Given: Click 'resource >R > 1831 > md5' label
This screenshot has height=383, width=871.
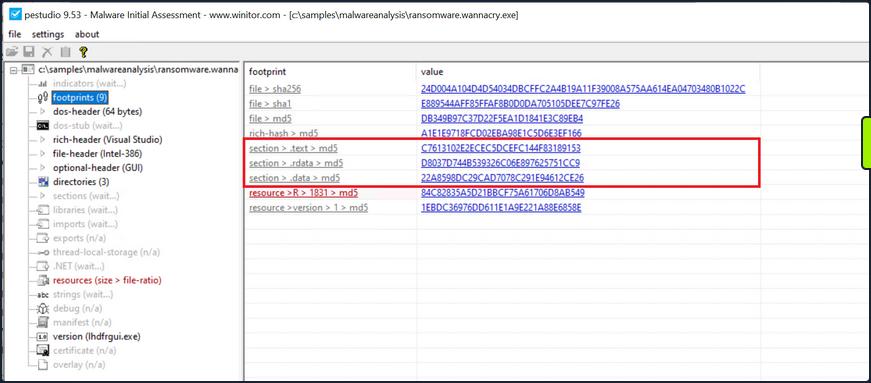Looking at the screenshot, I should 303,193.
